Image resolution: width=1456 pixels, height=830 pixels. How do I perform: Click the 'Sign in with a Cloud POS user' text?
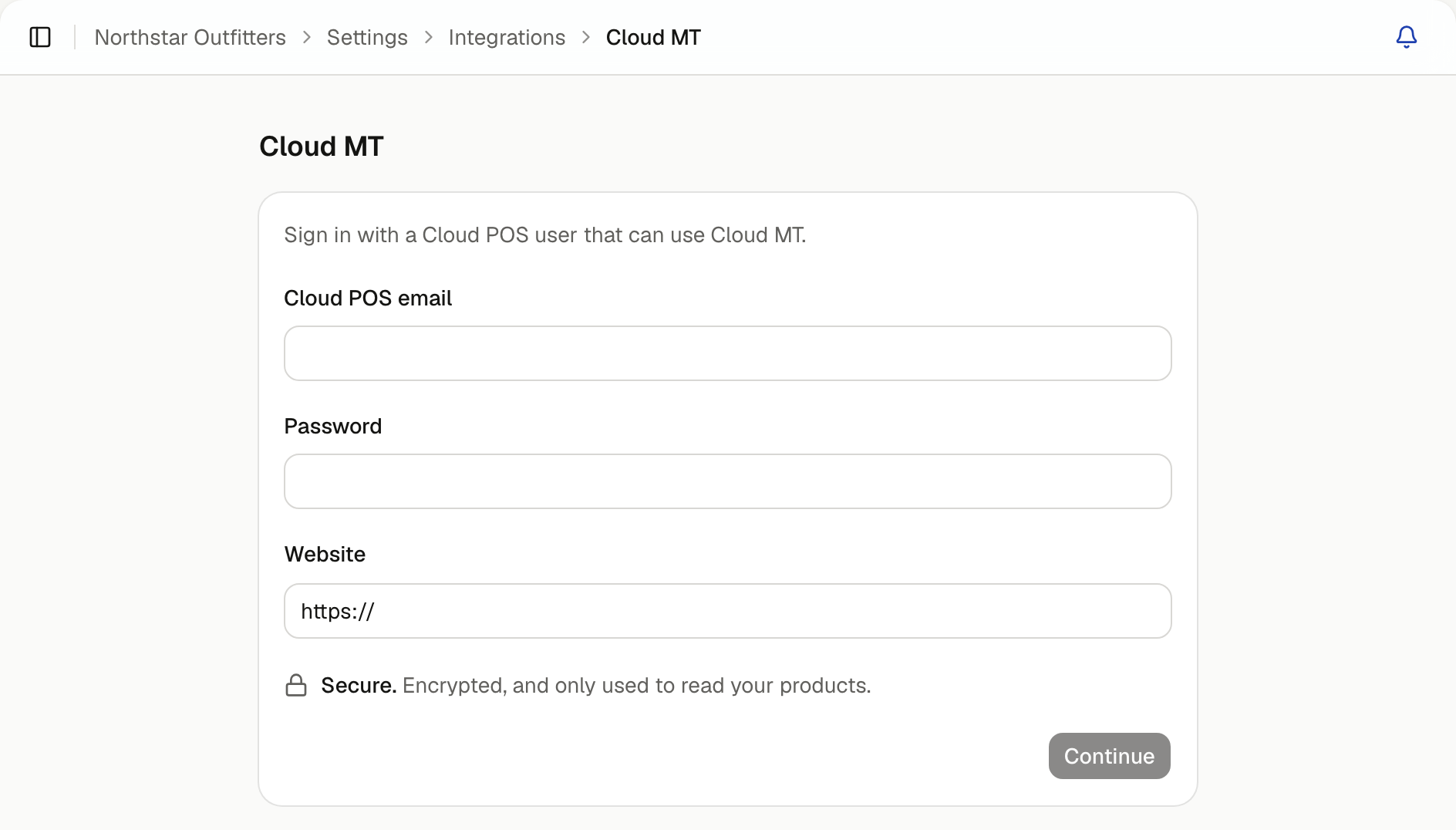pos(545,234)
